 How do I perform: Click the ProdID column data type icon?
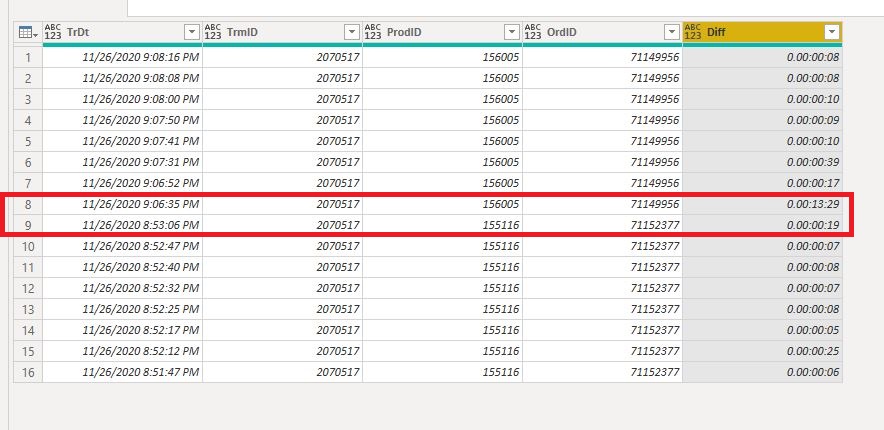[x=373, y=32]
